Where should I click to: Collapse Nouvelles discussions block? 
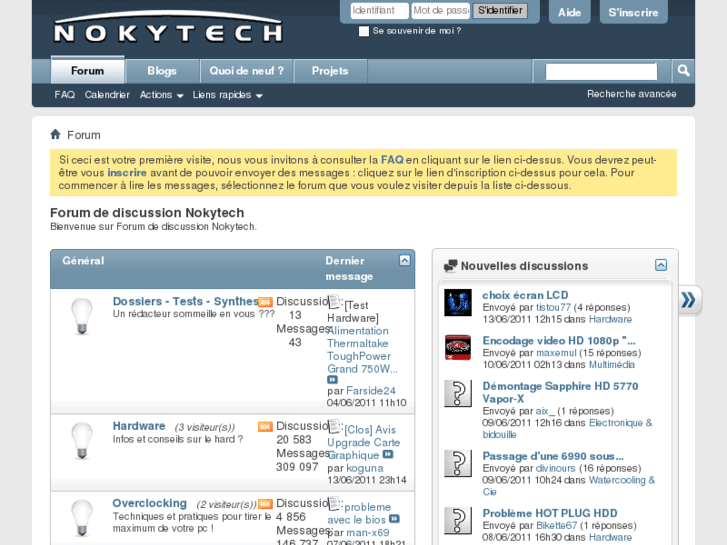coord(661,265)
